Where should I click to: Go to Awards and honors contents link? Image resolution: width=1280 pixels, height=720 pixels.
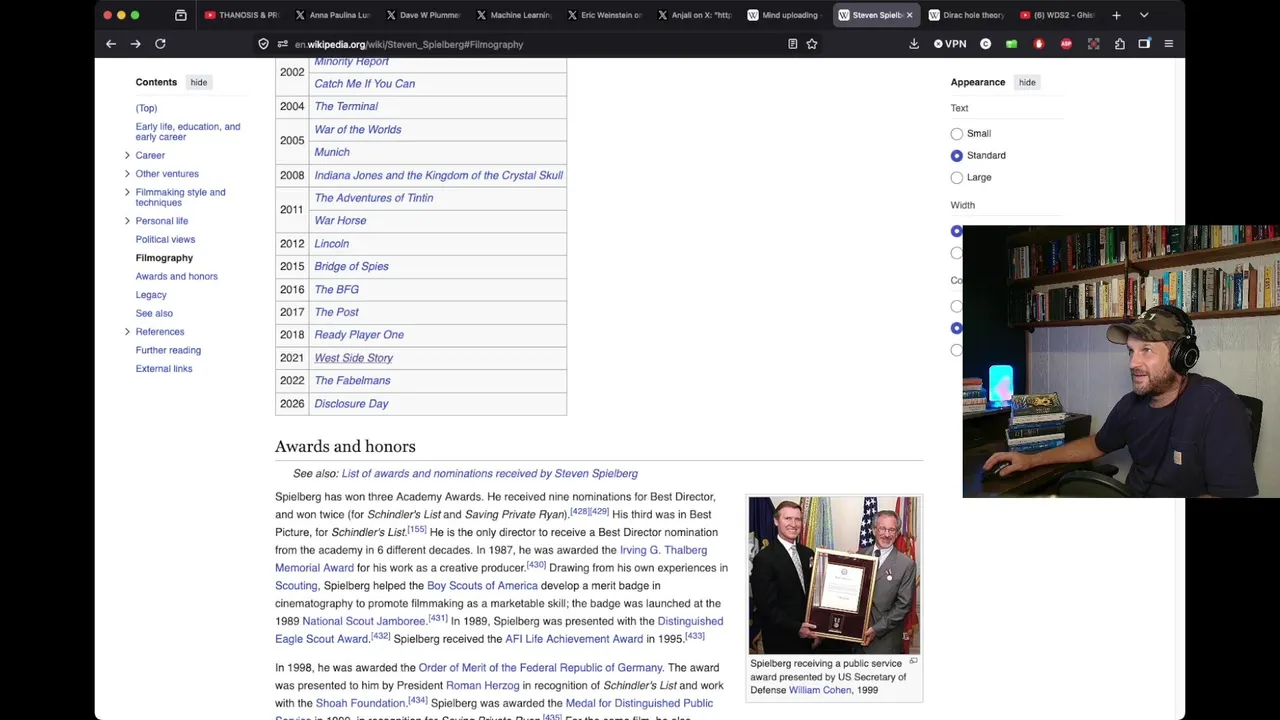[x=176, y=276]
